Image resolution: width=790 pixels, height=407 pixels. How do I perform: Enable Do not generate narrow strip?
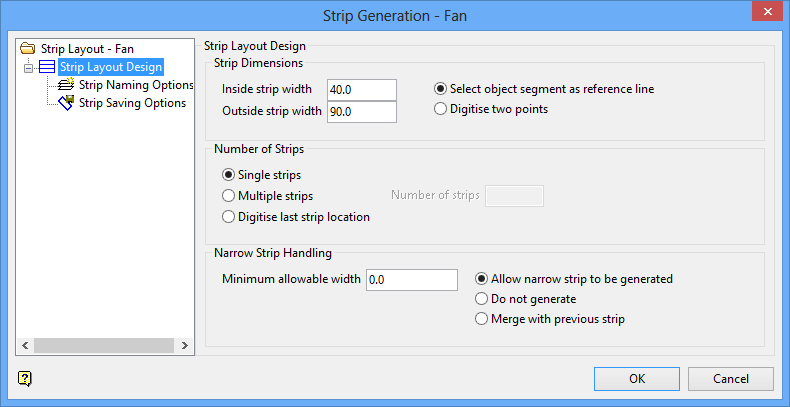pyautogui.click(x=482, y=299)
